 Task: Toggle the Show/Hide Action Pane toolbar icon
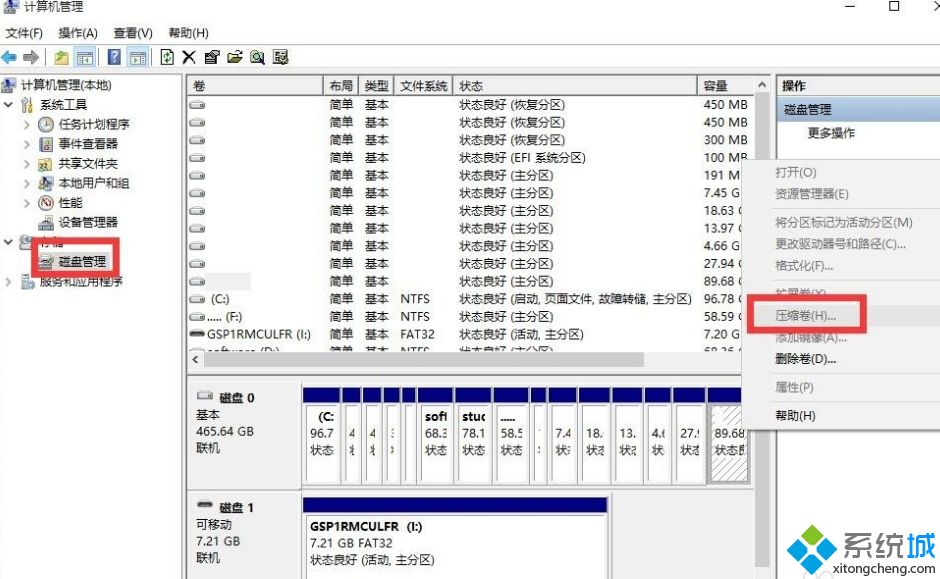(138, 58)
